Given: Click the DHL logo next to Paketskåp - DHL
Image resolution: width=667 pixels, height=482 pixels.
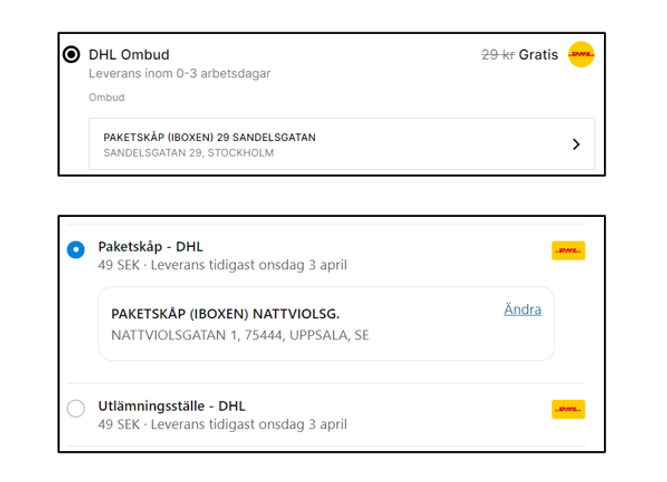Looking at the screenshot, I should pos(568,251).
